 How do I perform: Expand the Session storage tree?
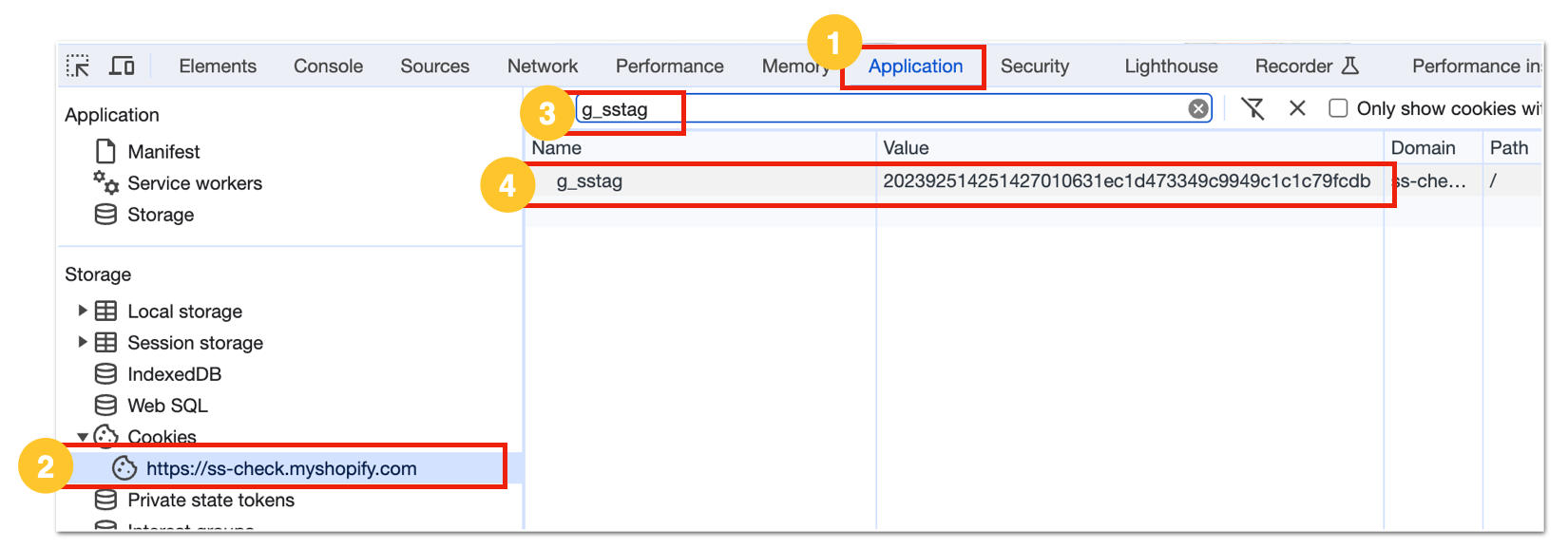point(83,342)
